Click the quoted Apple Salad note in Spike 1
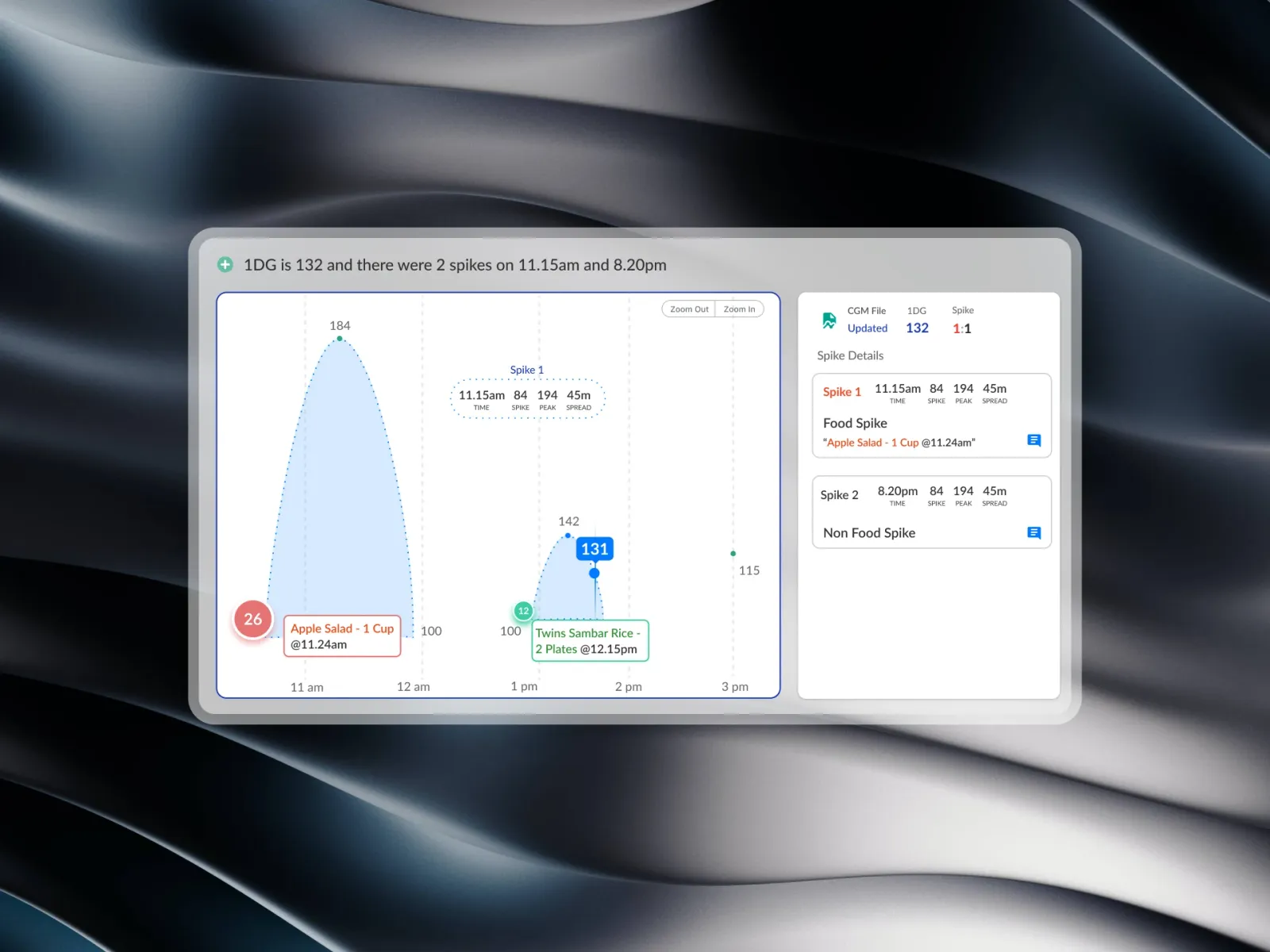The height and width of the screenshot is (952, 1270). click(899, 443)
